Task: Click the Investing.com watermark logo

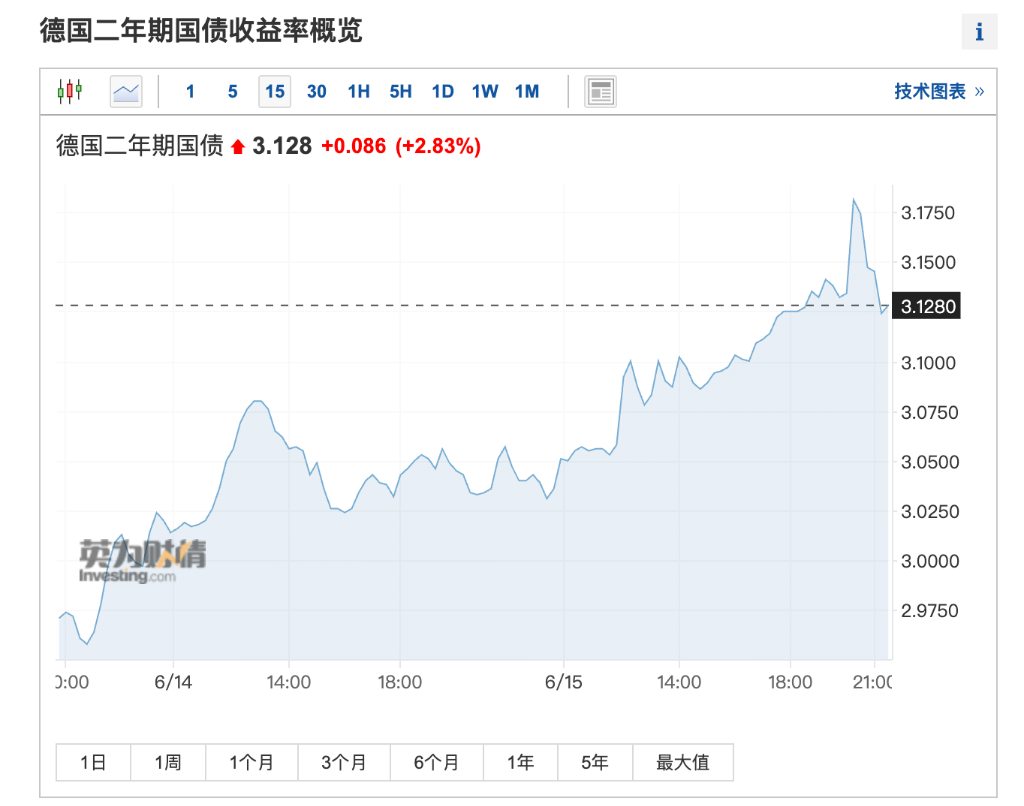Action: point(143,561)
